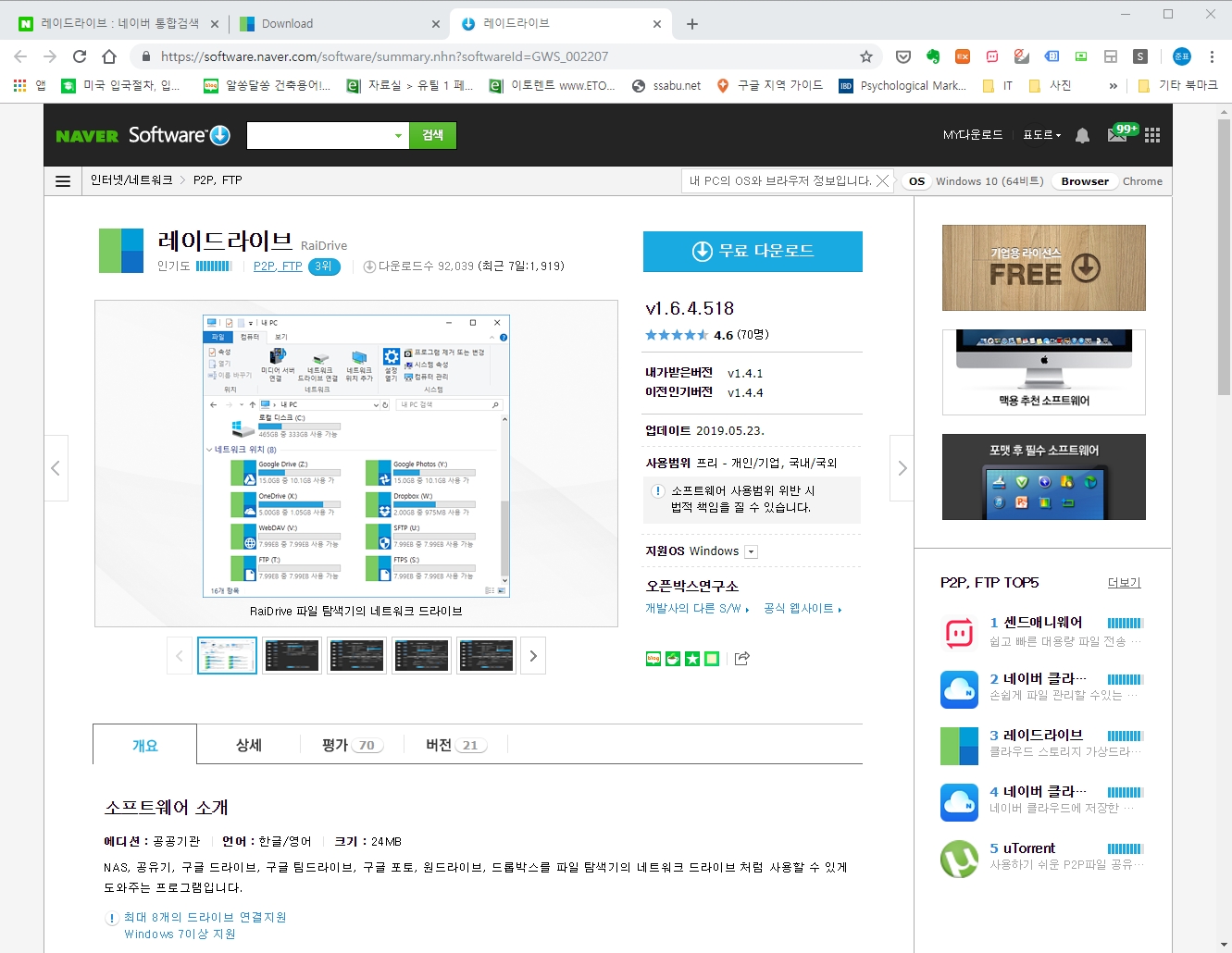Expand the developer's other S/W link
1232x953 pixels.
[697, 609]
